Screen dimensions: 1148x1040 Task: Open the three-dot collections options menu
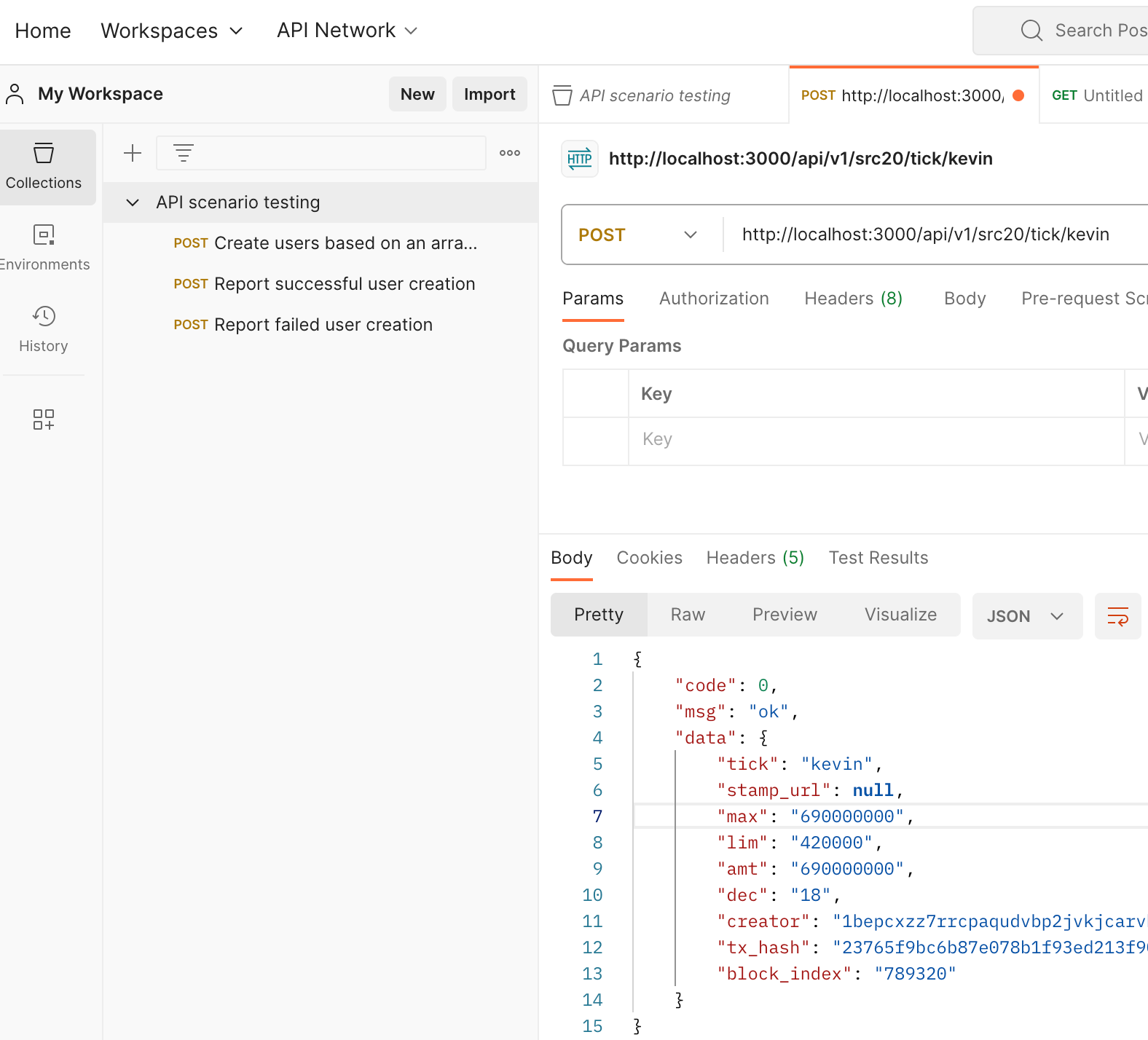[x=510, y=153]
